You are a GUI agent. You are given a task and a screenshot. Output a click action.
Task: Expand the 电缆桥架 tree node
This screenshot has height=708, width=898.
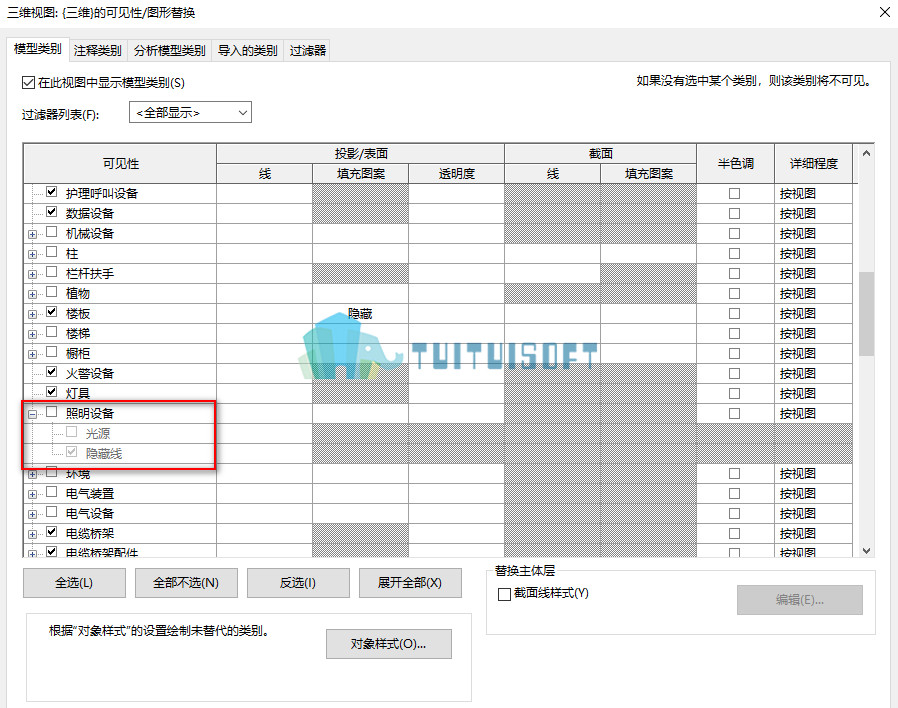(x=32, y=534)
